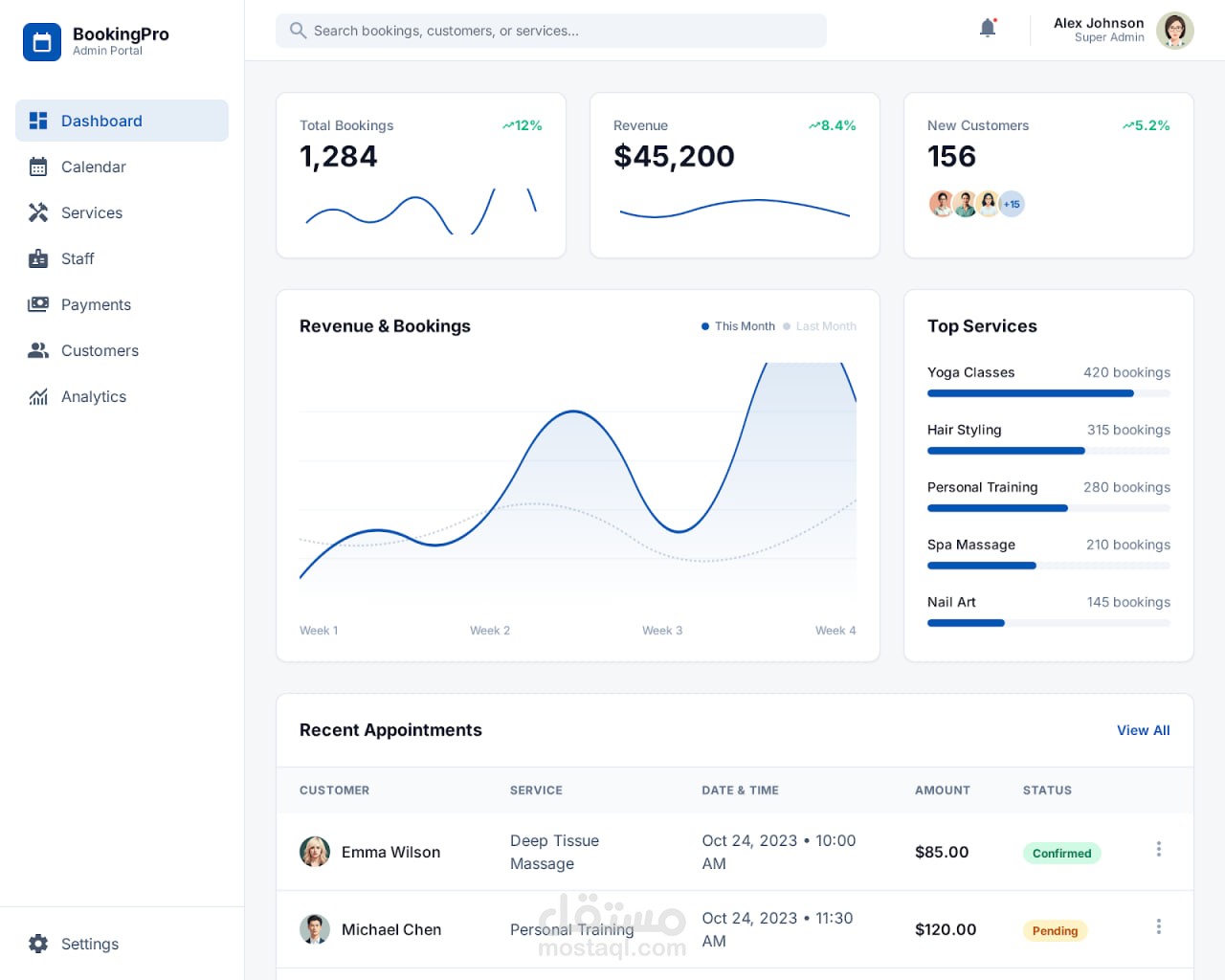Go to Customers
The height and width of the screenshot is (980, 1225).
pos(122,350)
